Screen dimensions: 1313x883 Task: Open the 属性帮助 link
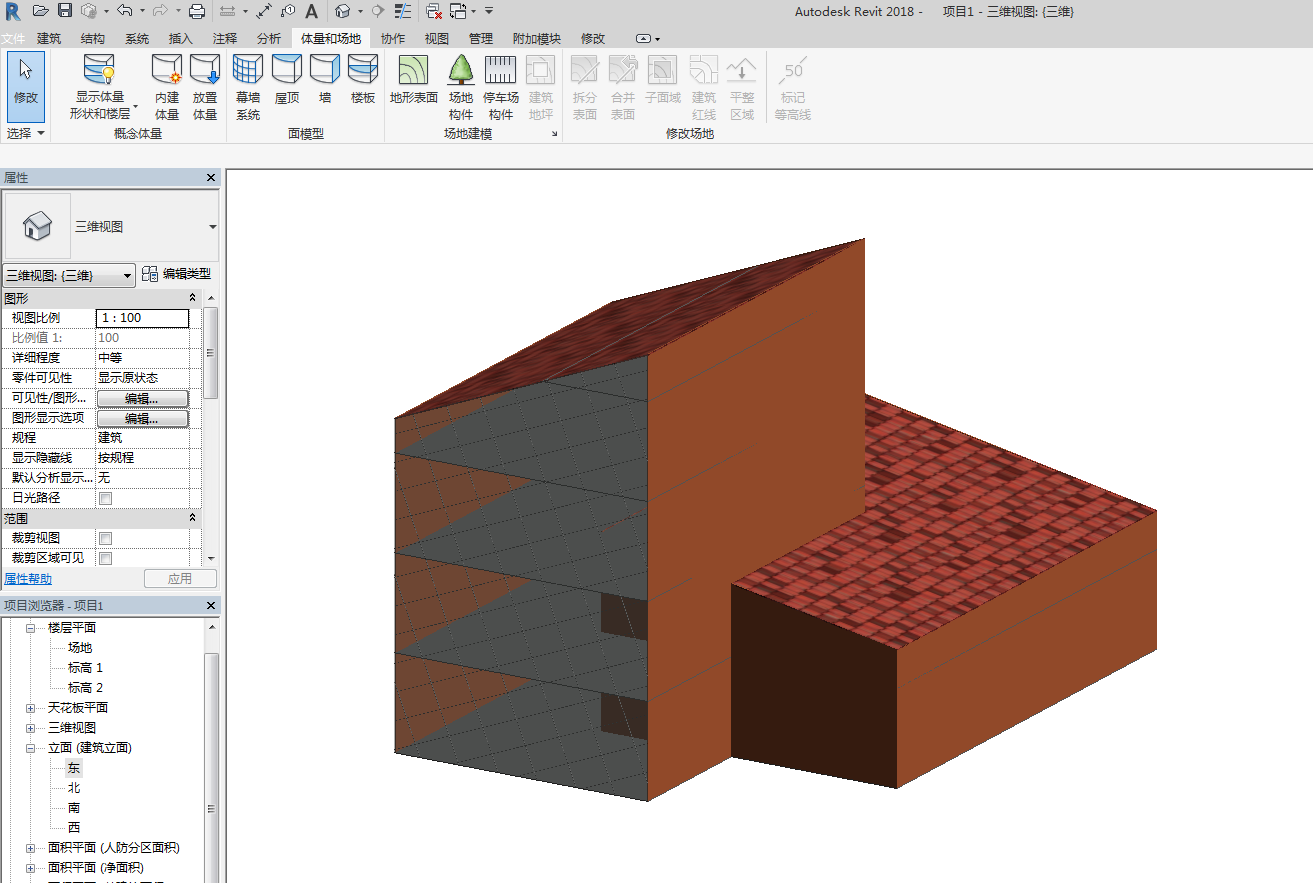coord(28,579)
